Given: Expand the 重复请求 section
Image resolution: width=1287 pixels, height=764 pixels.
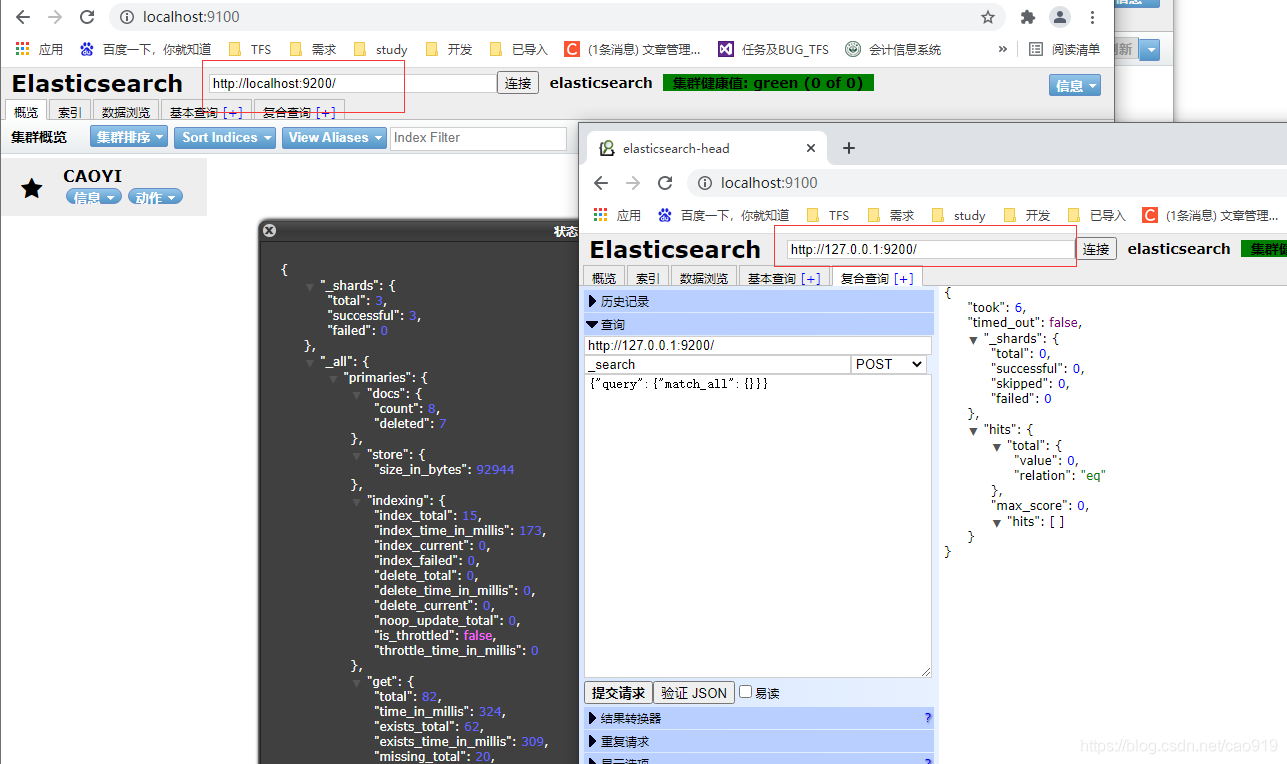Looking at the screenshot, I should 759,741.
